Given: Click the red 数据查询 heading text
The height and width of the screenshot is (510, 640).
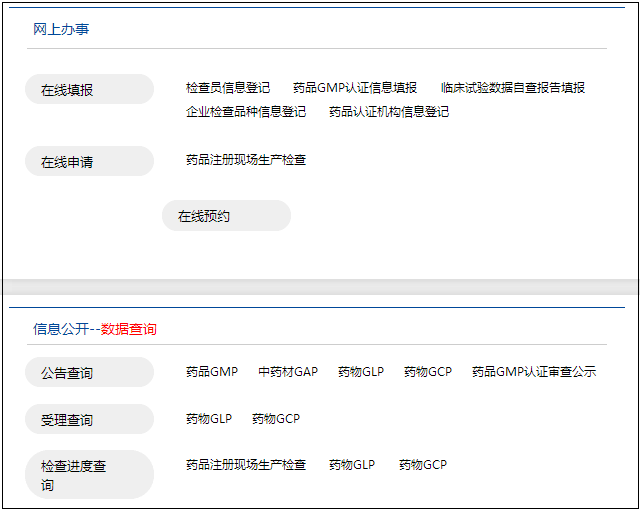Looking at the screenshot, I should pos(129,329).
